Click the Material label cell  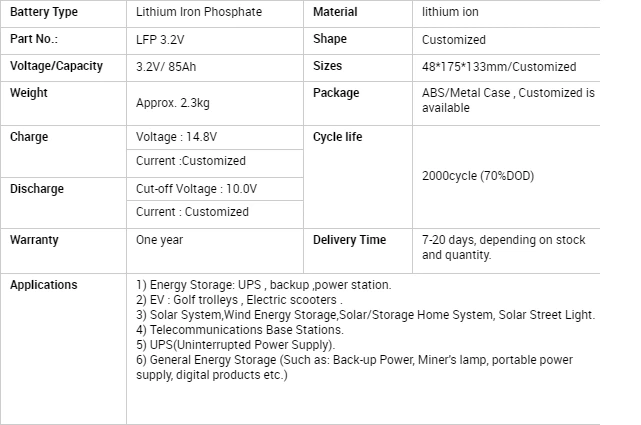(x=335, y=13)
